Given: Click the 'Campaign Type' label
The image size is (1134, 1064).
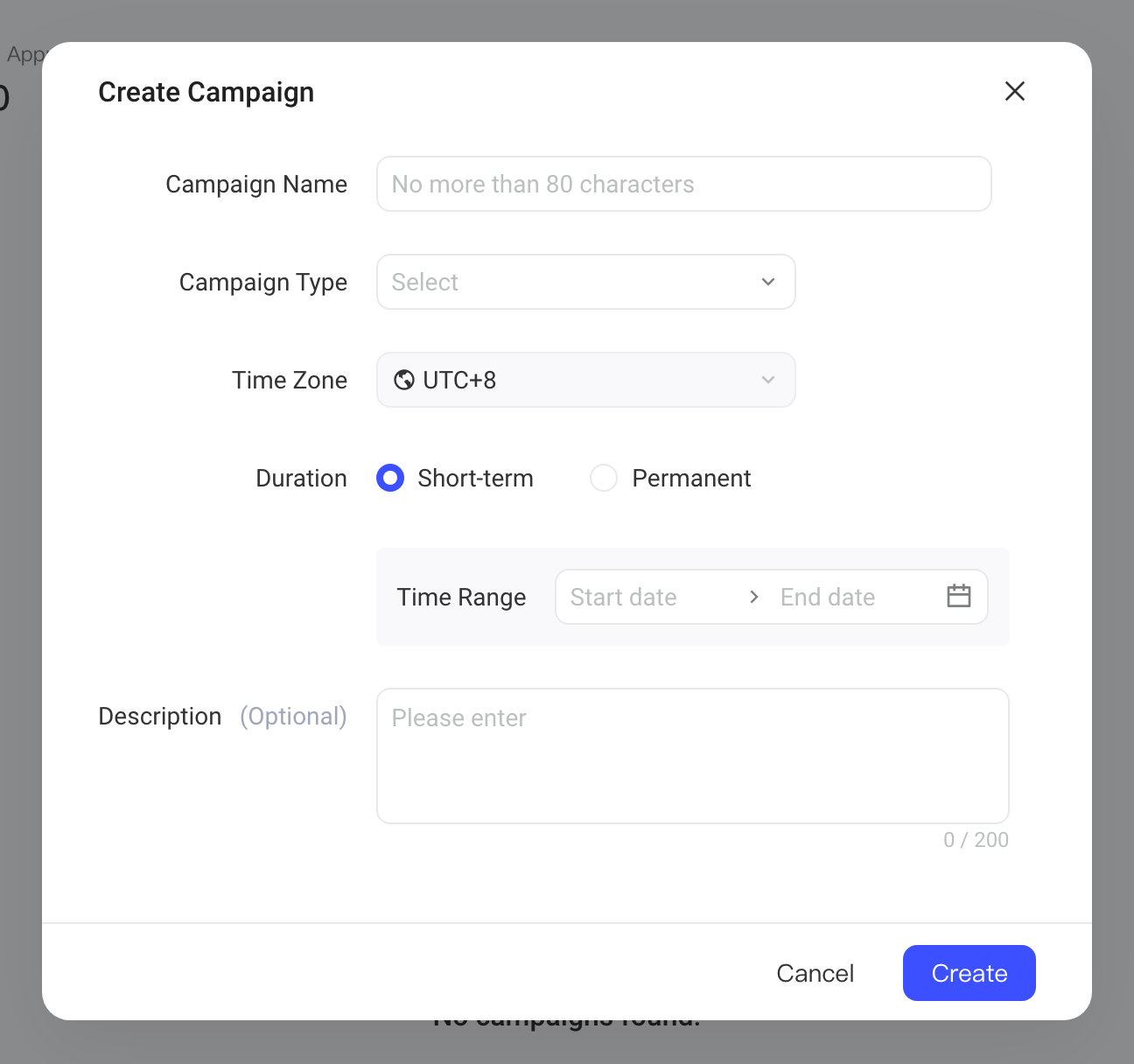Looking at the screenshot, I should [x=263, y=282].
